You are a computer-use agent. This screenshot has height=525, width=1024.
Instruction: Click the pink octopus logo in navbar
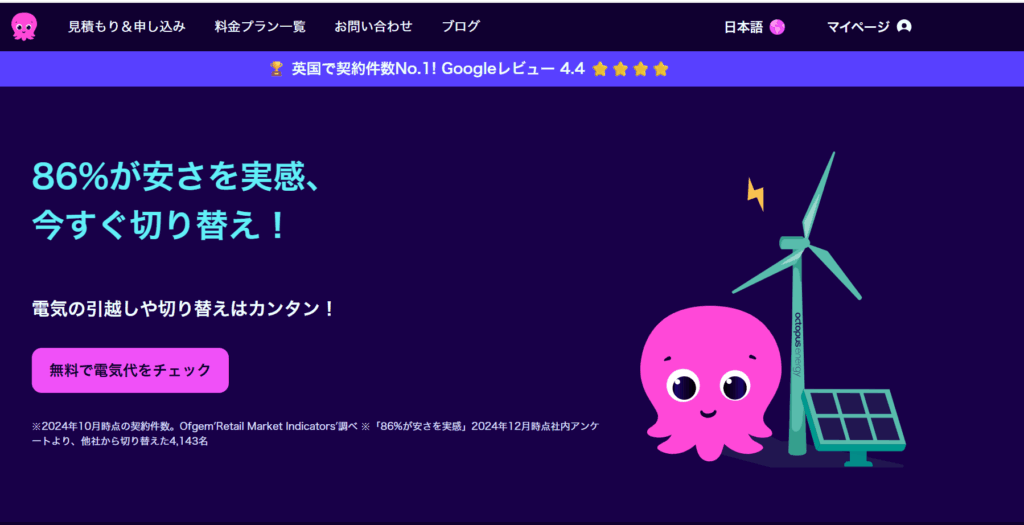tap(25, 27)
